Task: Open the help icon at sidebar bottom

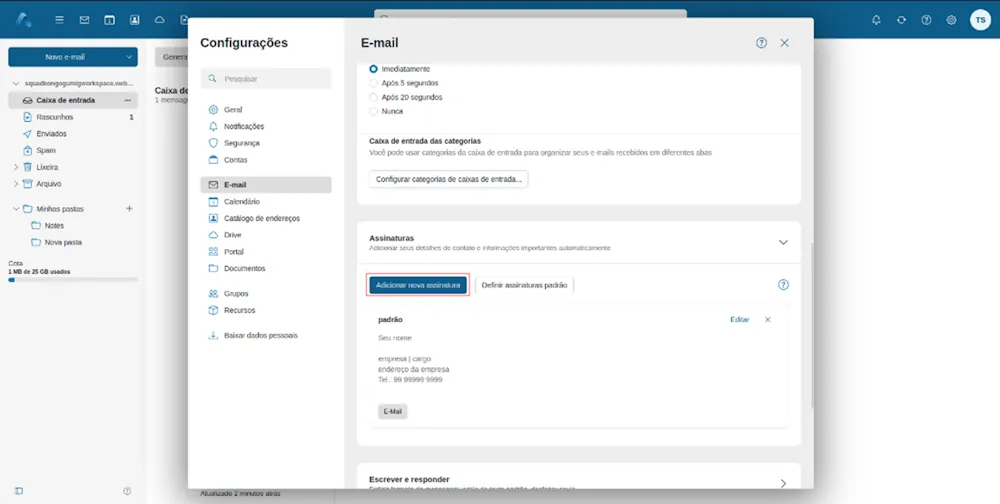Action: pyautogui.click(x=127, y=491)
